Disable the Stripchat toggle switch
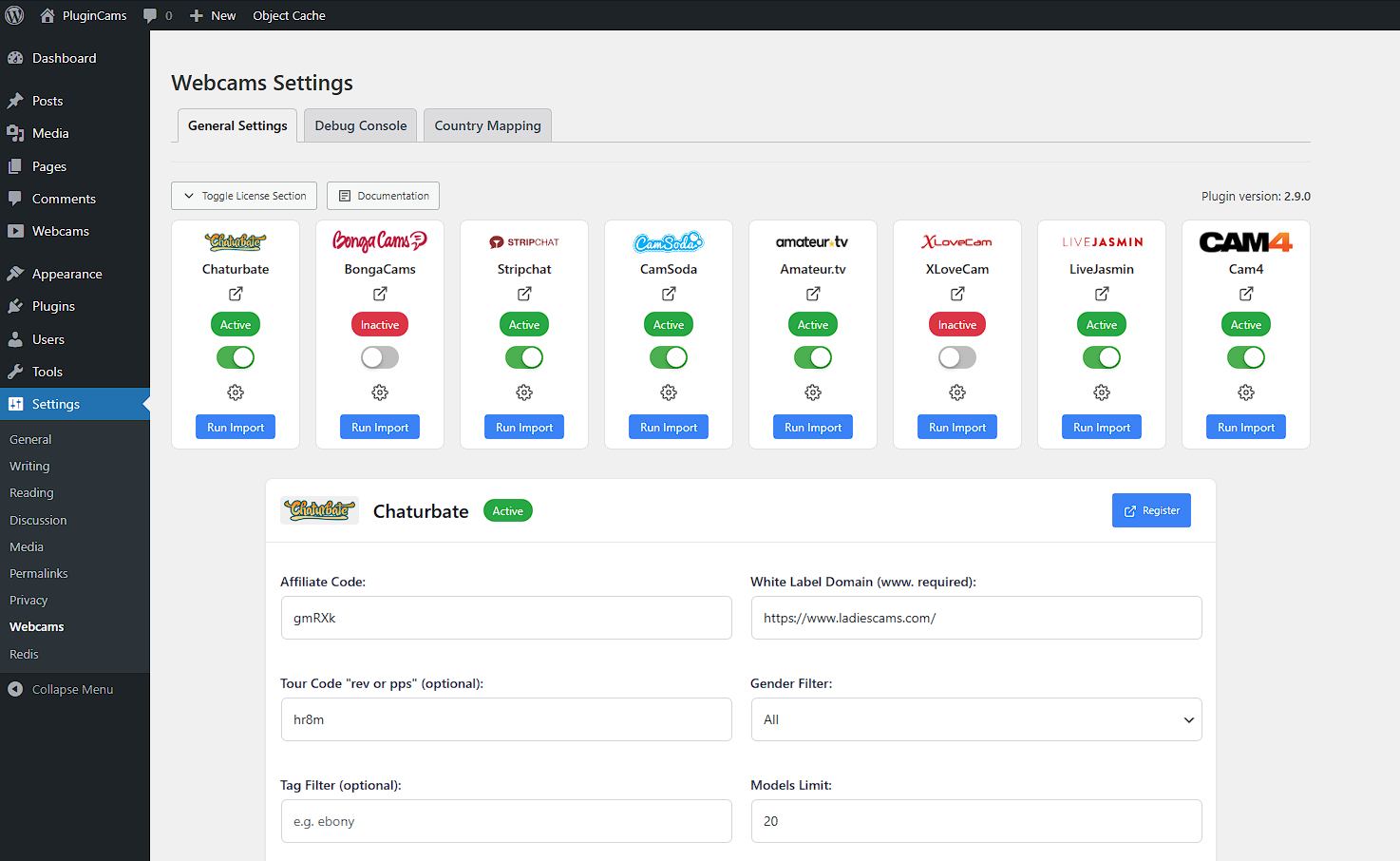The width and height of the screenshot is (1400, 861). tap(524, 357)
